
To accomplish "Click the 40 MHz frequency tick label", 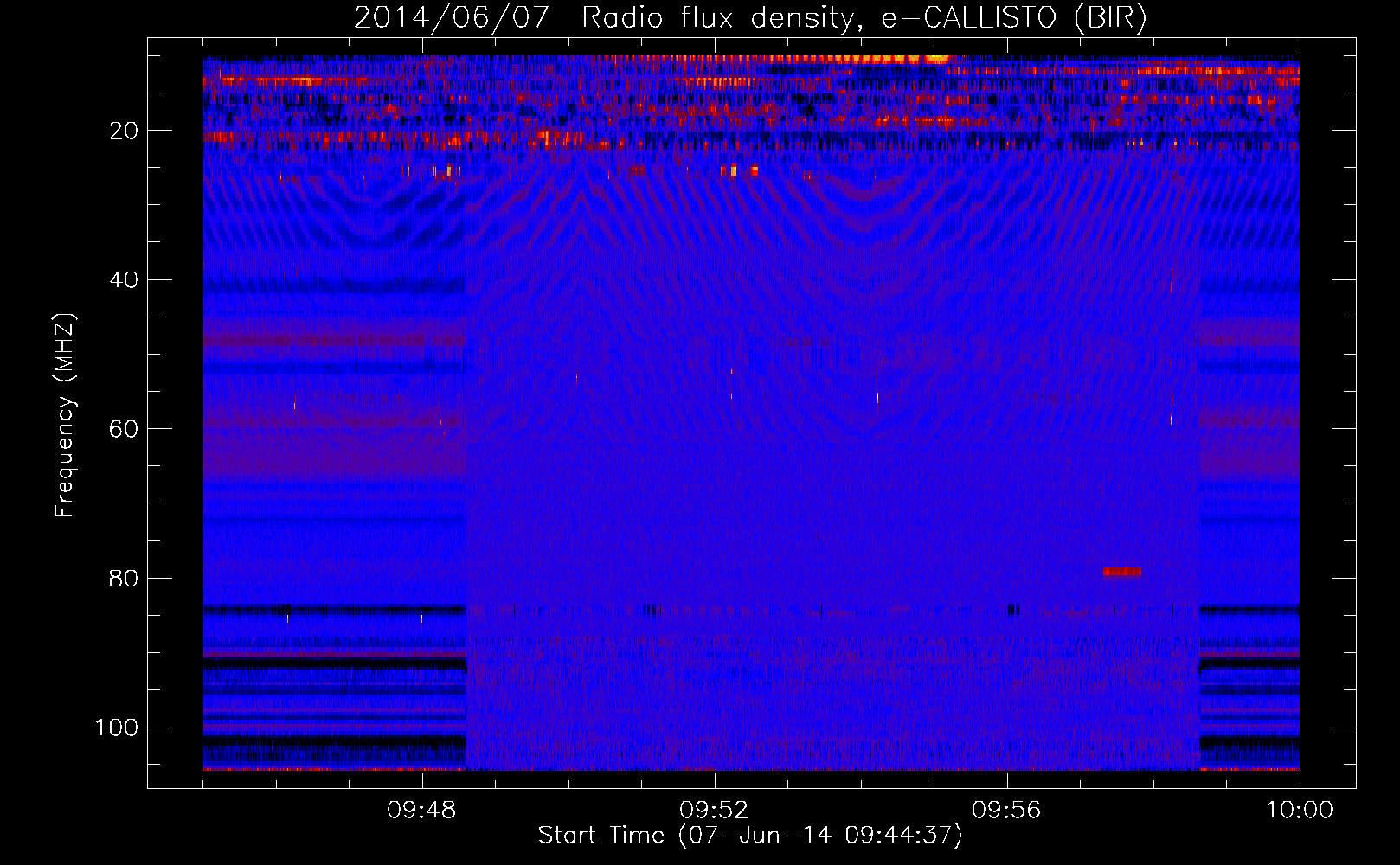I will pyautogui.click(x=125, y=280).
